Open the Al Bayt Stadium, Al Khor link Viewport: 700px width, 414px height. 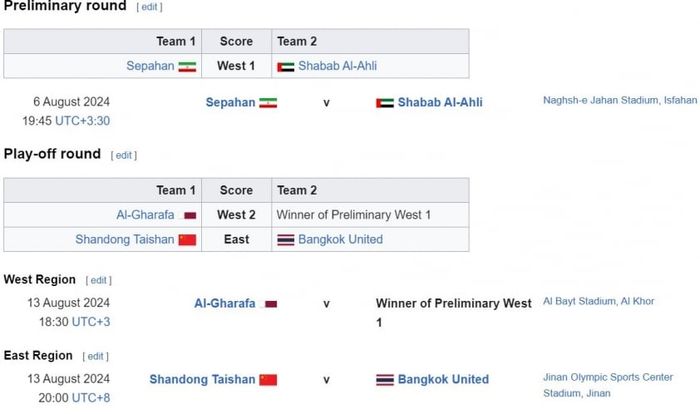599,301
